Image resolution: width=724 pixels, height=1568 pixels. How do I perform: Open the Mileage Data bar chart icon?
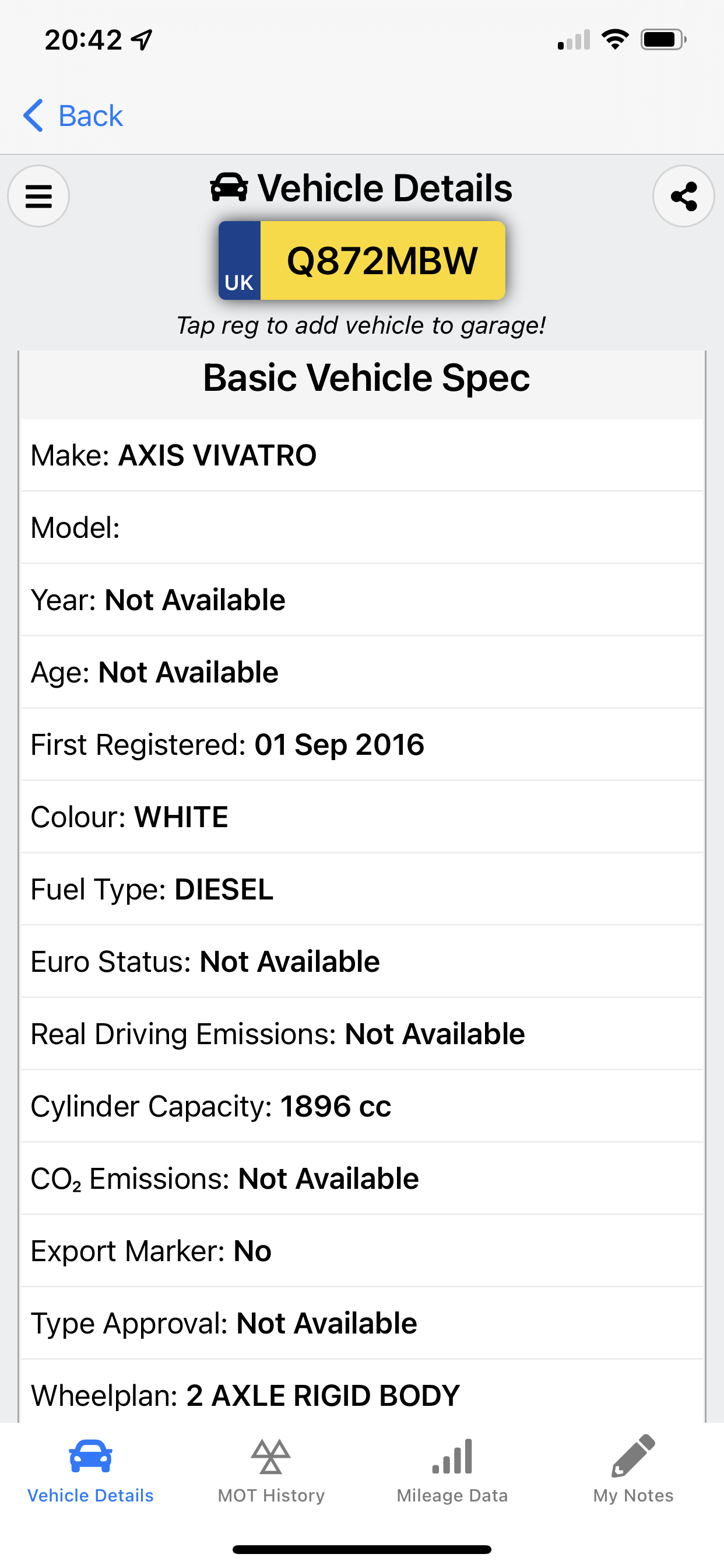tap(452, 1457)
